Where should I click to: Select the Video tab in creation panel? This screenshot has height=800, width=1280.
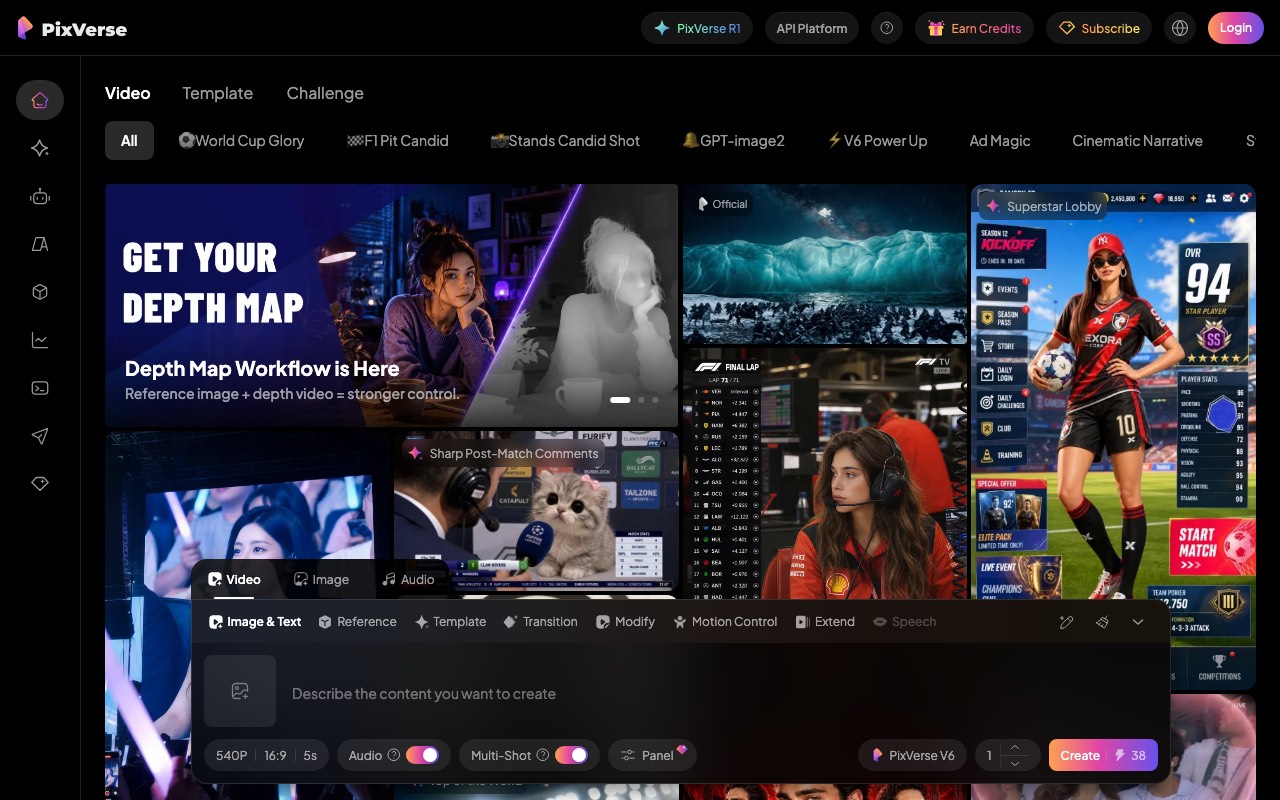pos(234,579)
